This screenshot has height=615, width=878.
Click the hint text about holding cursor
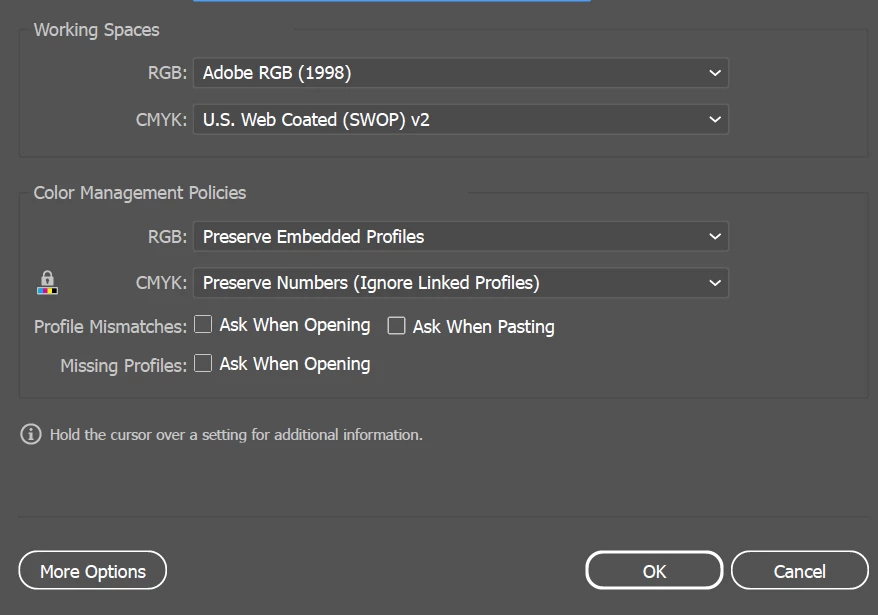pyautogui.click(x=236, y=435)
